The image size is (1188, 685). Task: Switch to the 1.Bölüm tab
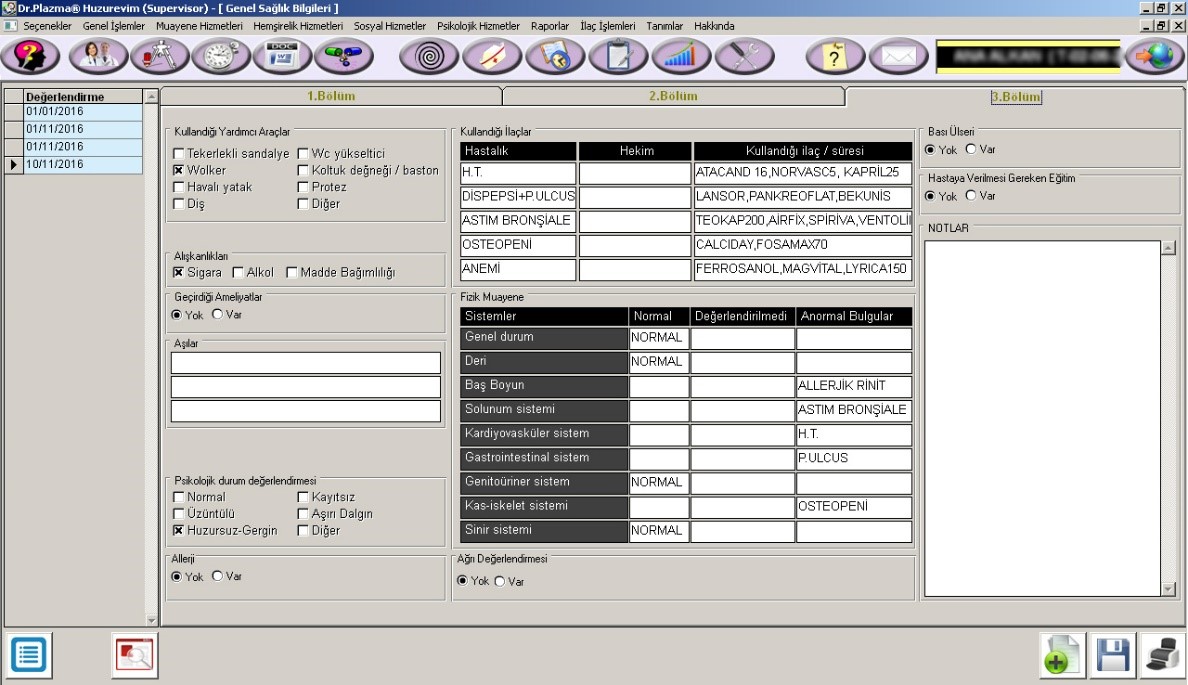(331, 96)
